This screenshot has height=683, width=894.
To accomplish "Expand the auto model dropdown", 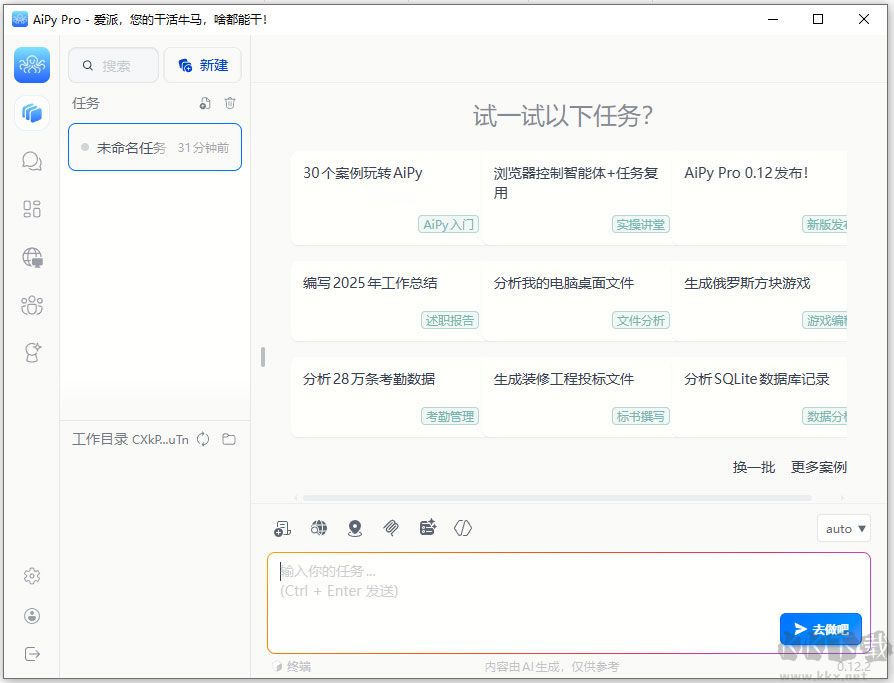I will point(844,529).
